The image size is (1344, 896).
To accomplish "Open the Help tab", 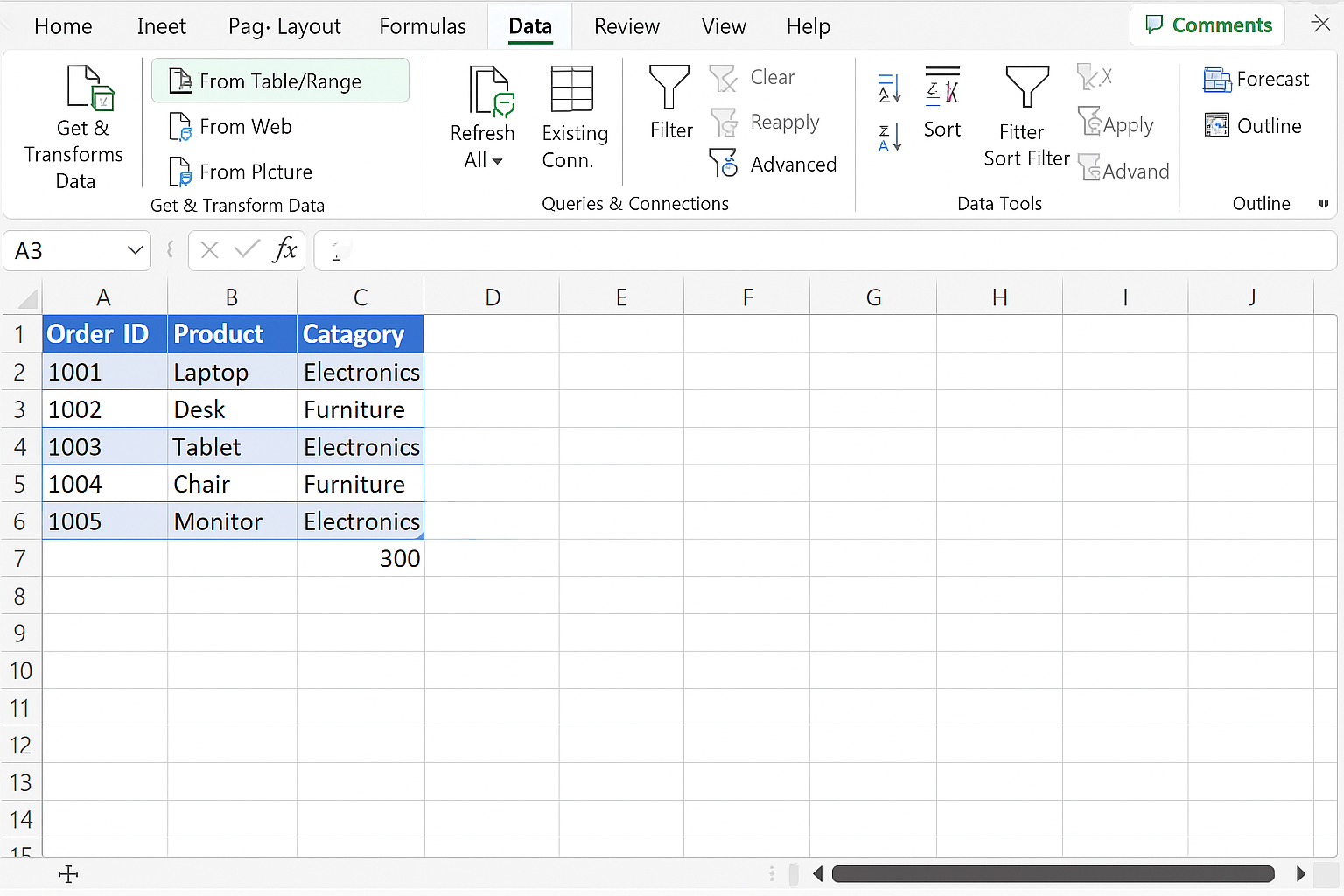I will click(808, 26).
